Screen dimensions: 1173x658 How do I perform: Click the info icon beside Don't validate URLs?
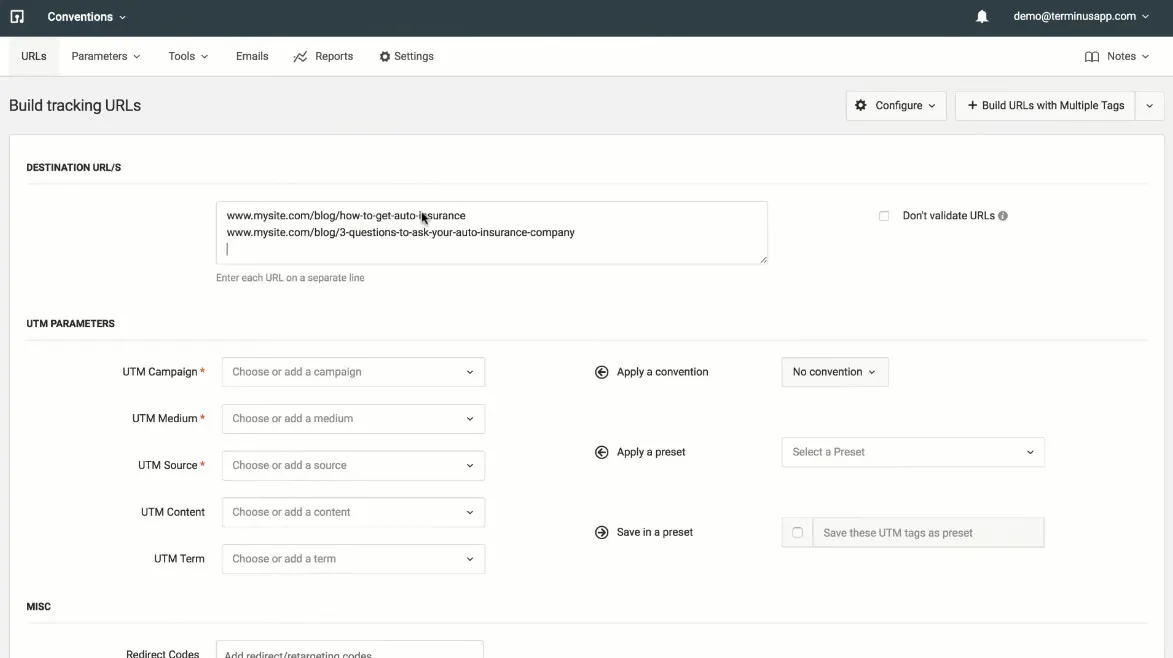click(1003, 216)
